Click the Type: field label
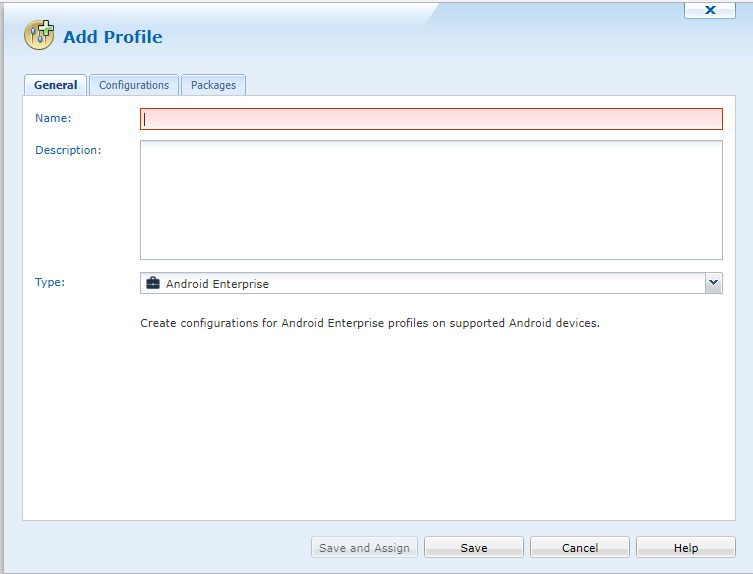Viewport: 753px width, 574px height. (50, 282)
